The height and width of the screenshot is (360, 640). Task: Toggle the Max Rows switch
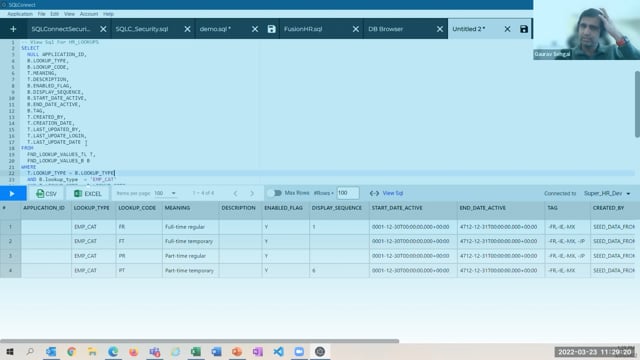tap(275, 193)
